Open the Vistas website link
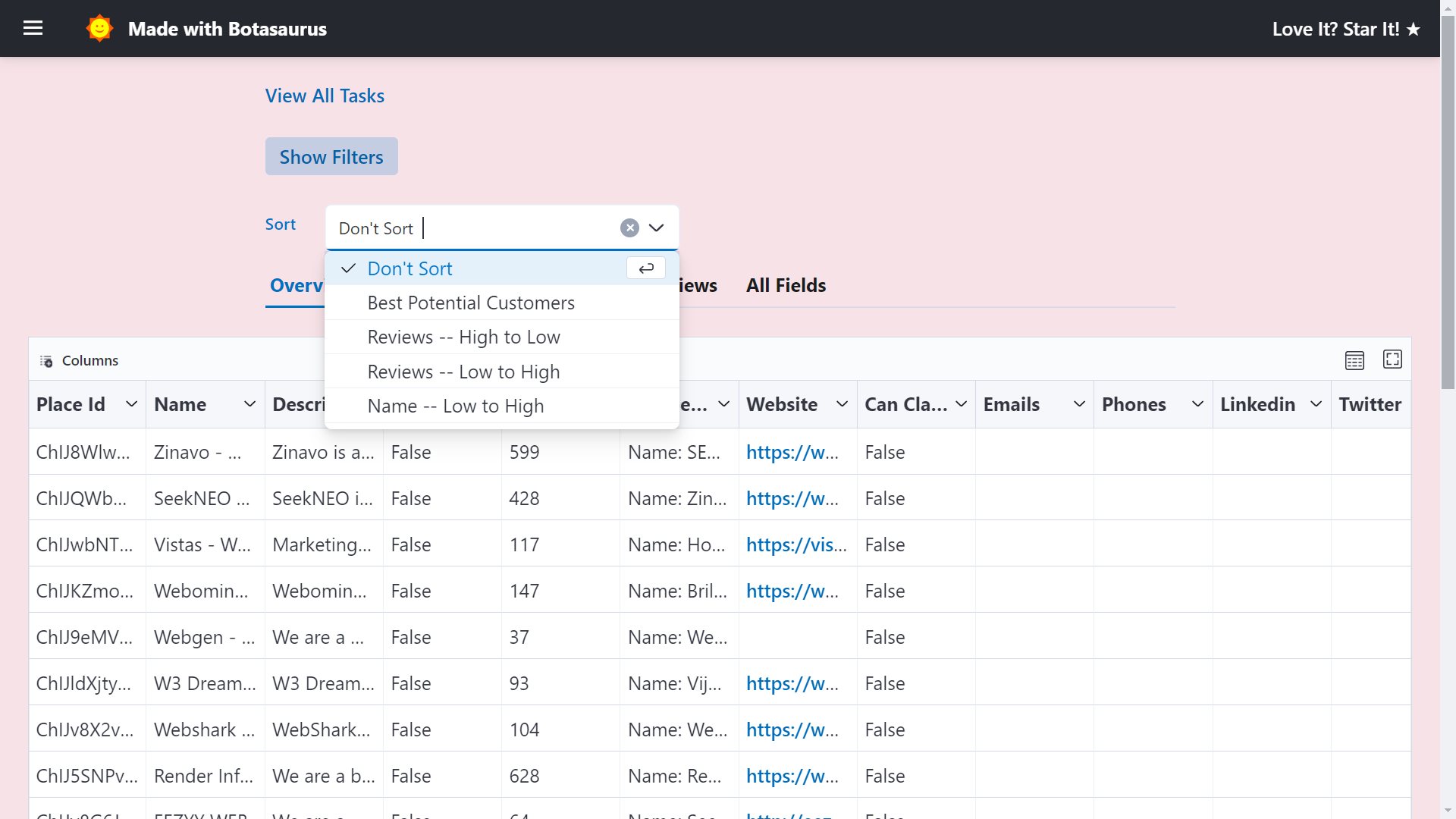 click(x=795, y=545)
